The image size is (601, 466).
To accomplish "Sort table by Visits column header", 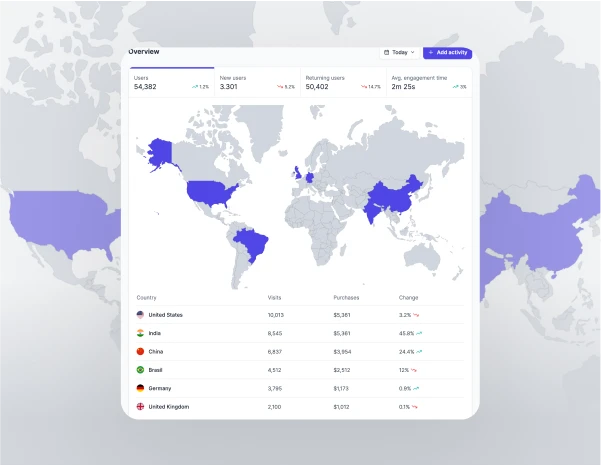I will (x=275, y=297).
